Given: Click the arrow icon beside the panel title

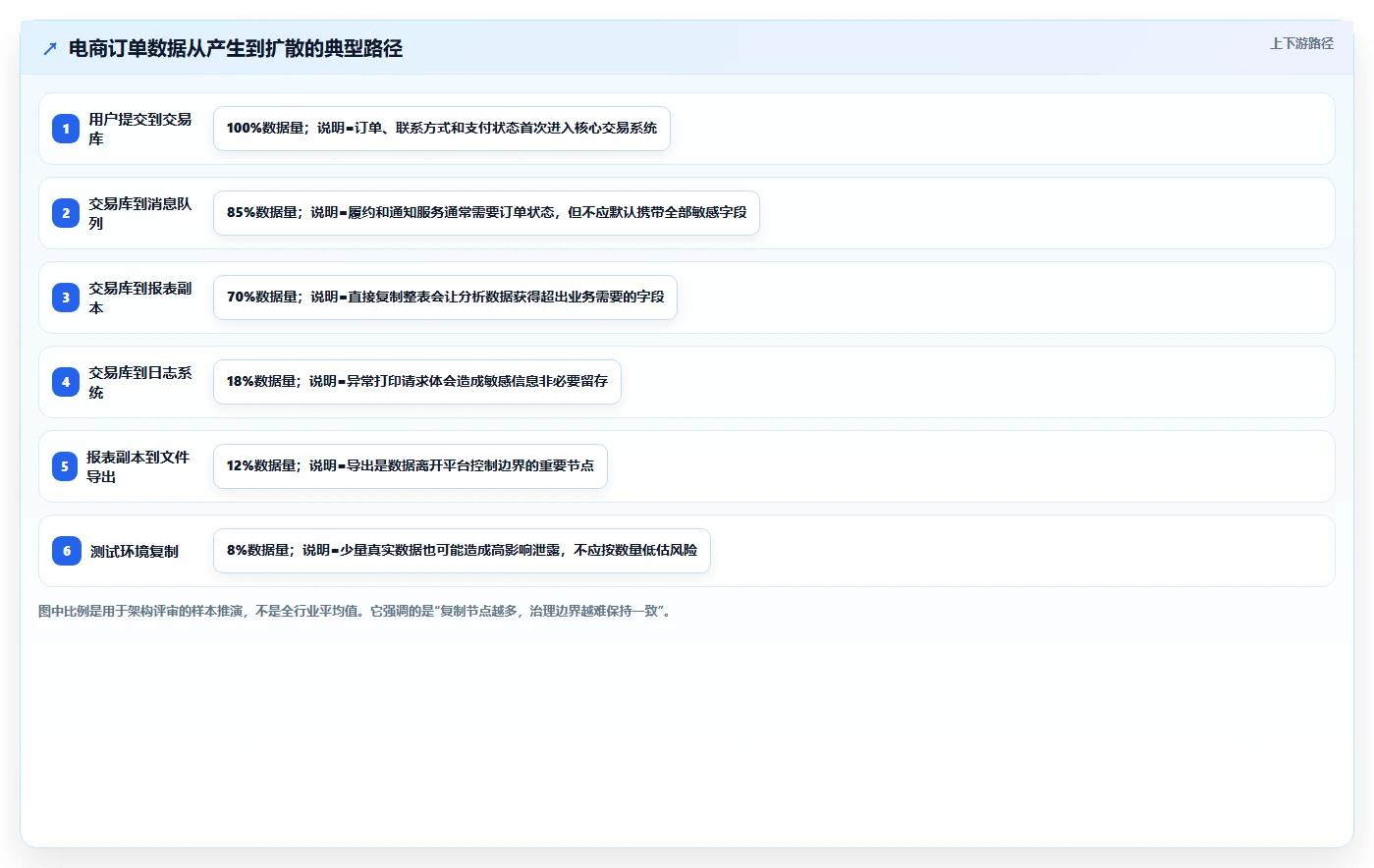Looking at the screenshot, I should point(50,48).
